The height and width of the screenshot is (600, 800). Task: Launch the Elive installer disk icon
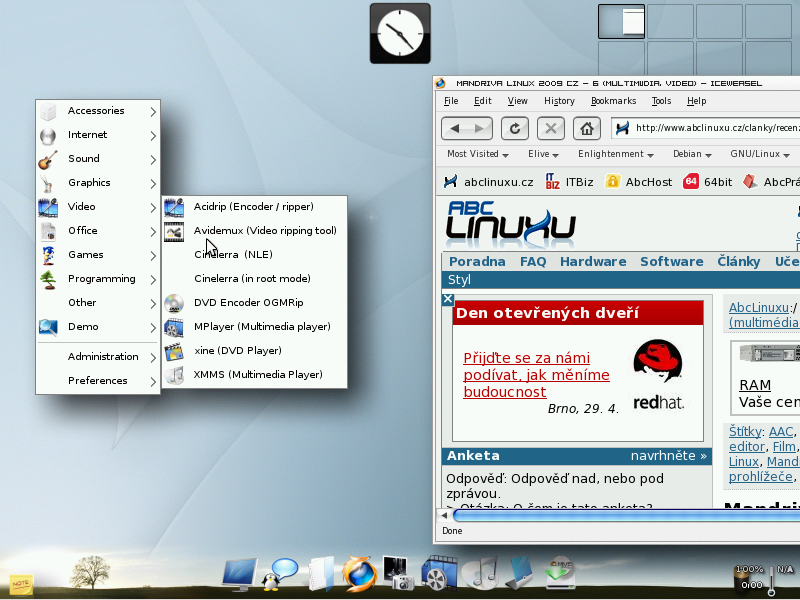point(560,572)
